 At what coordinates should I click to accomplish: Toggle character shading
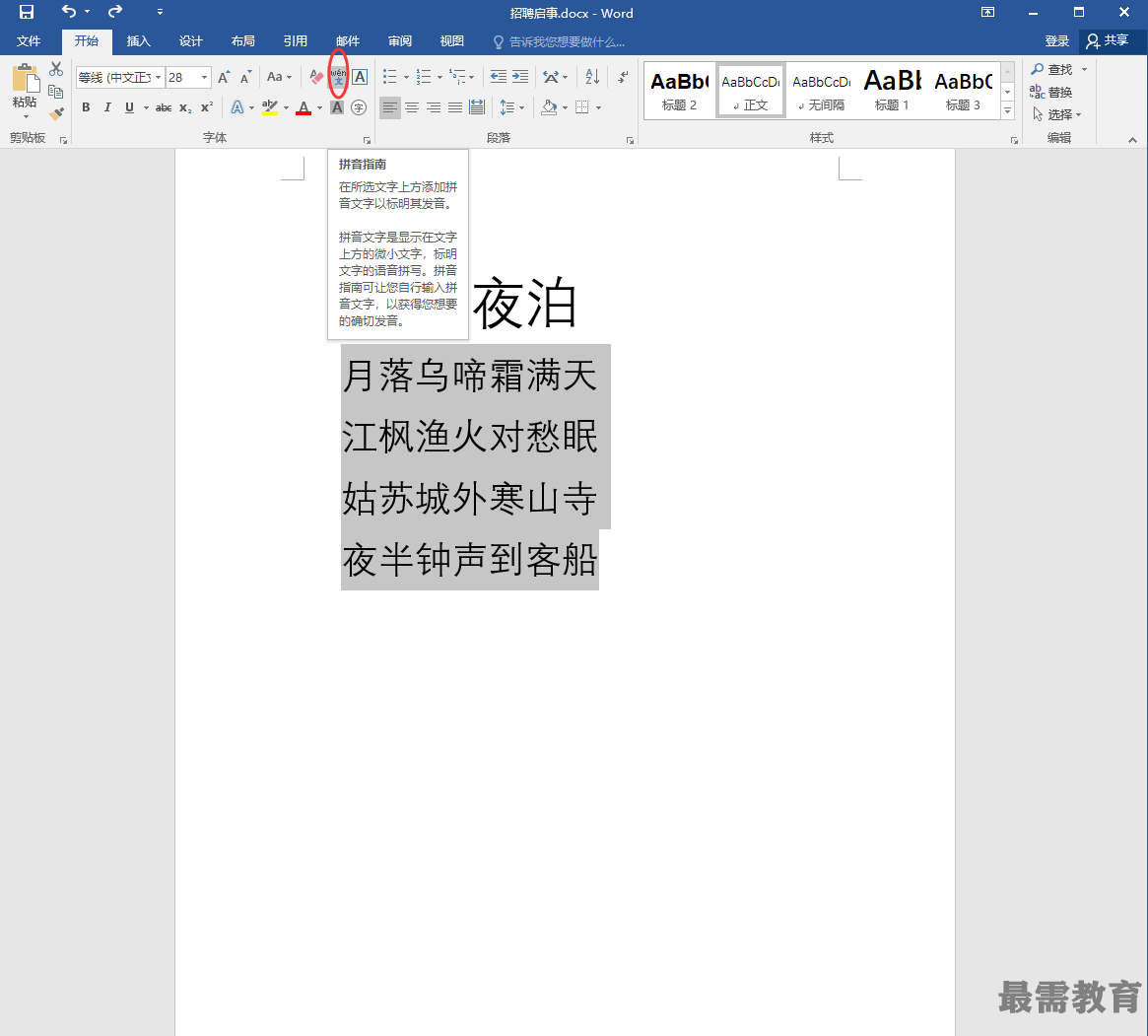(x=337, y=107)
